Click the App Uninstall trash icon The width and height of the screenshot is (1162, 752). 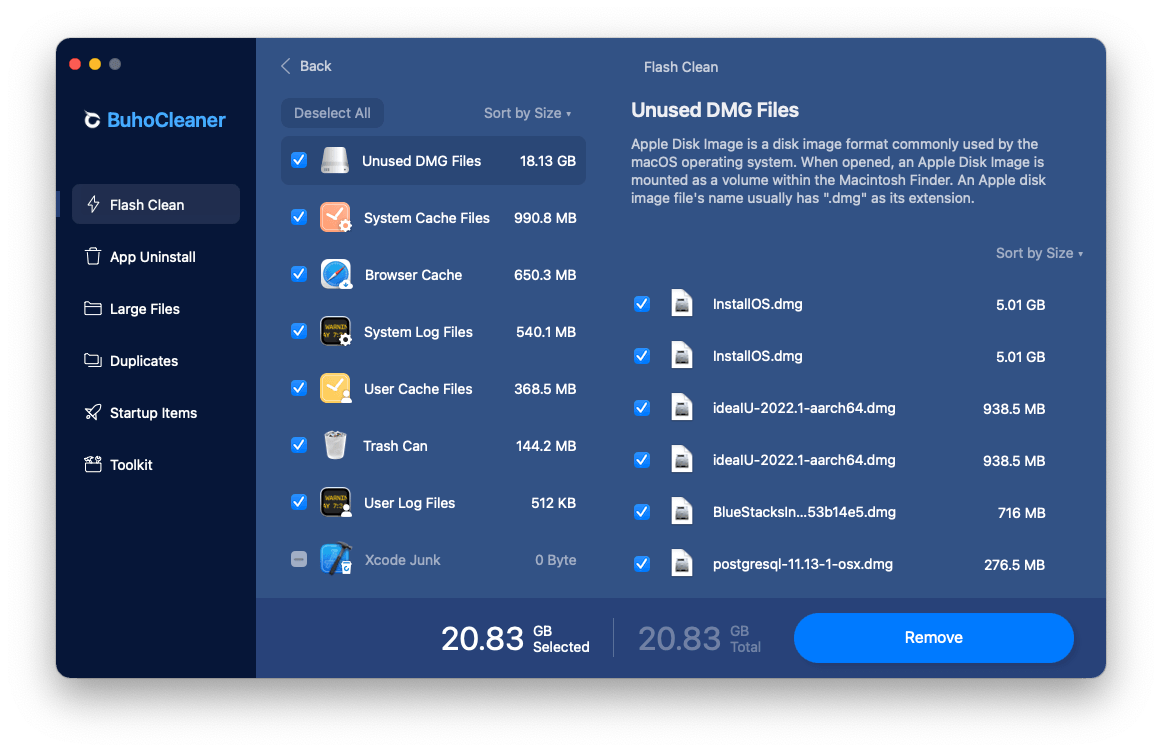point(93,256)
